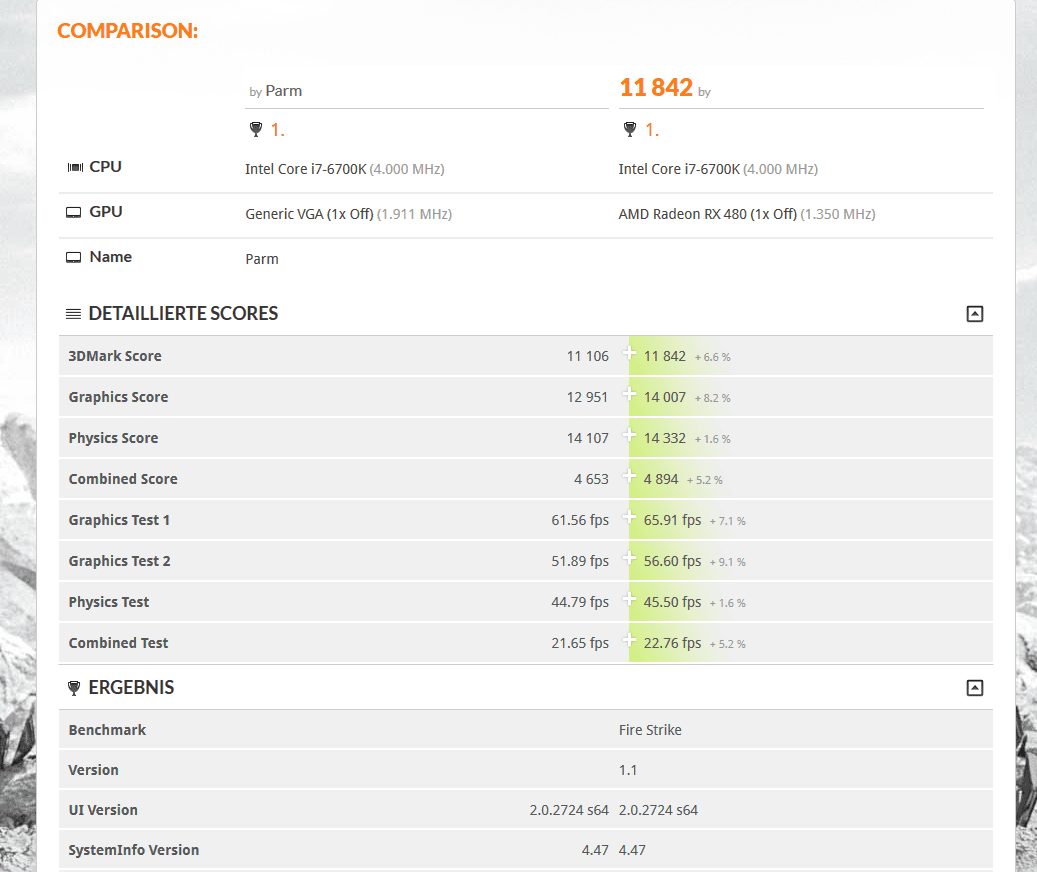Image resolution: width=1037 pixels, height=872 pixels.
Task: Click the trophy icon beside Ergebnis
Action: [74, 688]
